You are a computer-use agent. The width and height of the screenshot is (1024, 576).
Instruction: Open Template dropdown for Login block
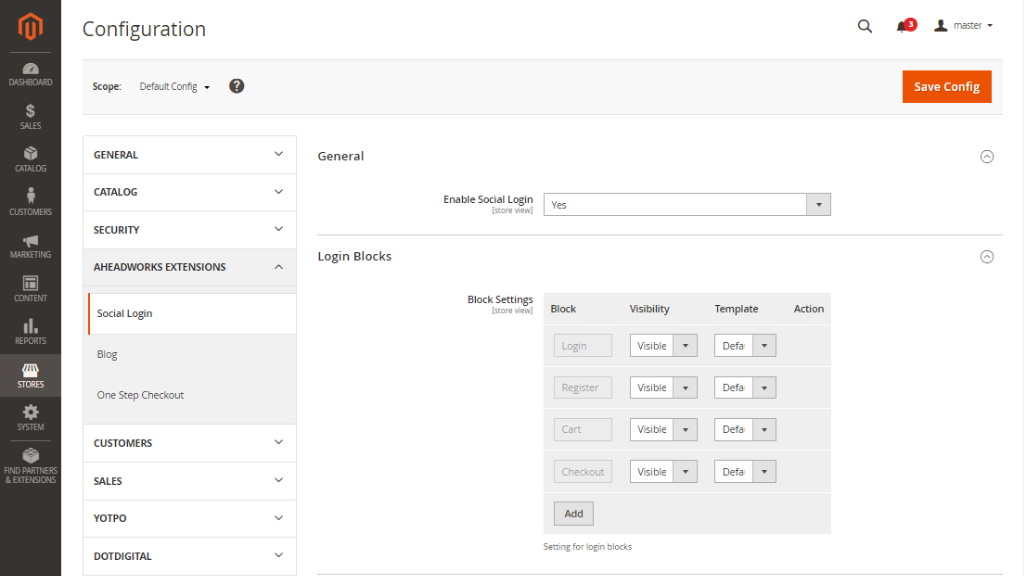tap(745, 345)
